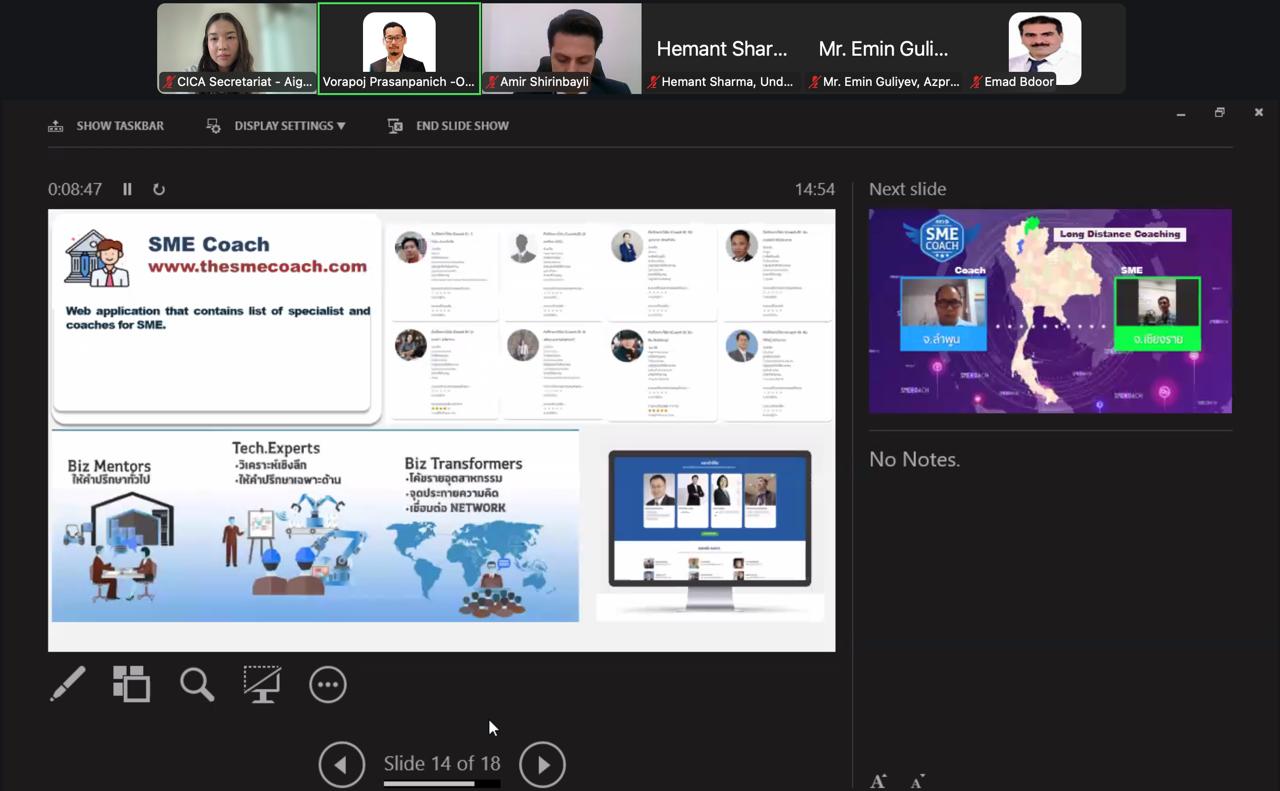Select Emad Bdoor's participant tile
Screen dimensions: 1280x791
(x=1044, y=48)
